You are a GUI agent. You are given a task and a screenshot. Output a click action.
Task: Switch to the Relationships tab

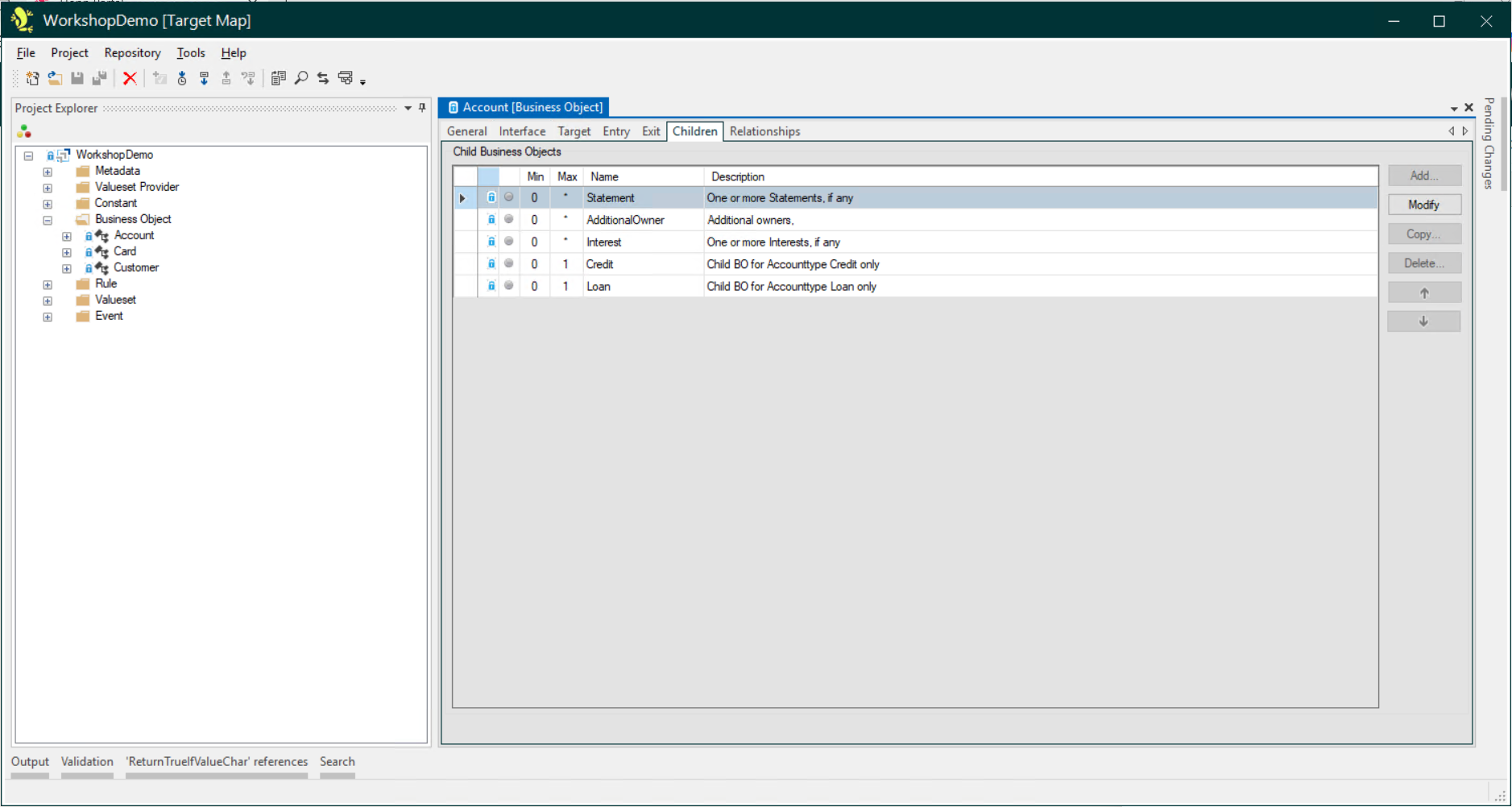(764, 131)
